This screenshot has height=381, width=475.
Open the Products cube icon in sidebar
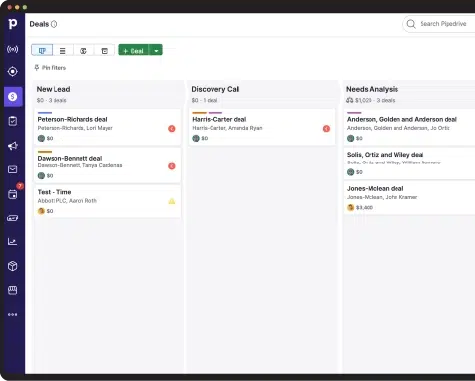pos(13,266)
